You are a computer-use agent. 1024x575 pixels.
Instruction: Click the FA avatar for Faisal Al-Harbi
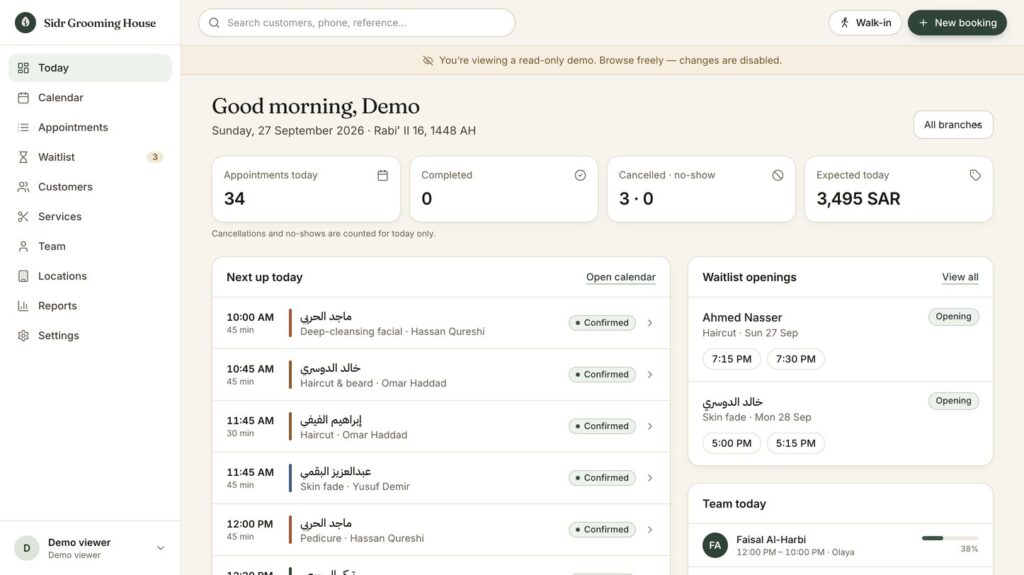[715, 546]
